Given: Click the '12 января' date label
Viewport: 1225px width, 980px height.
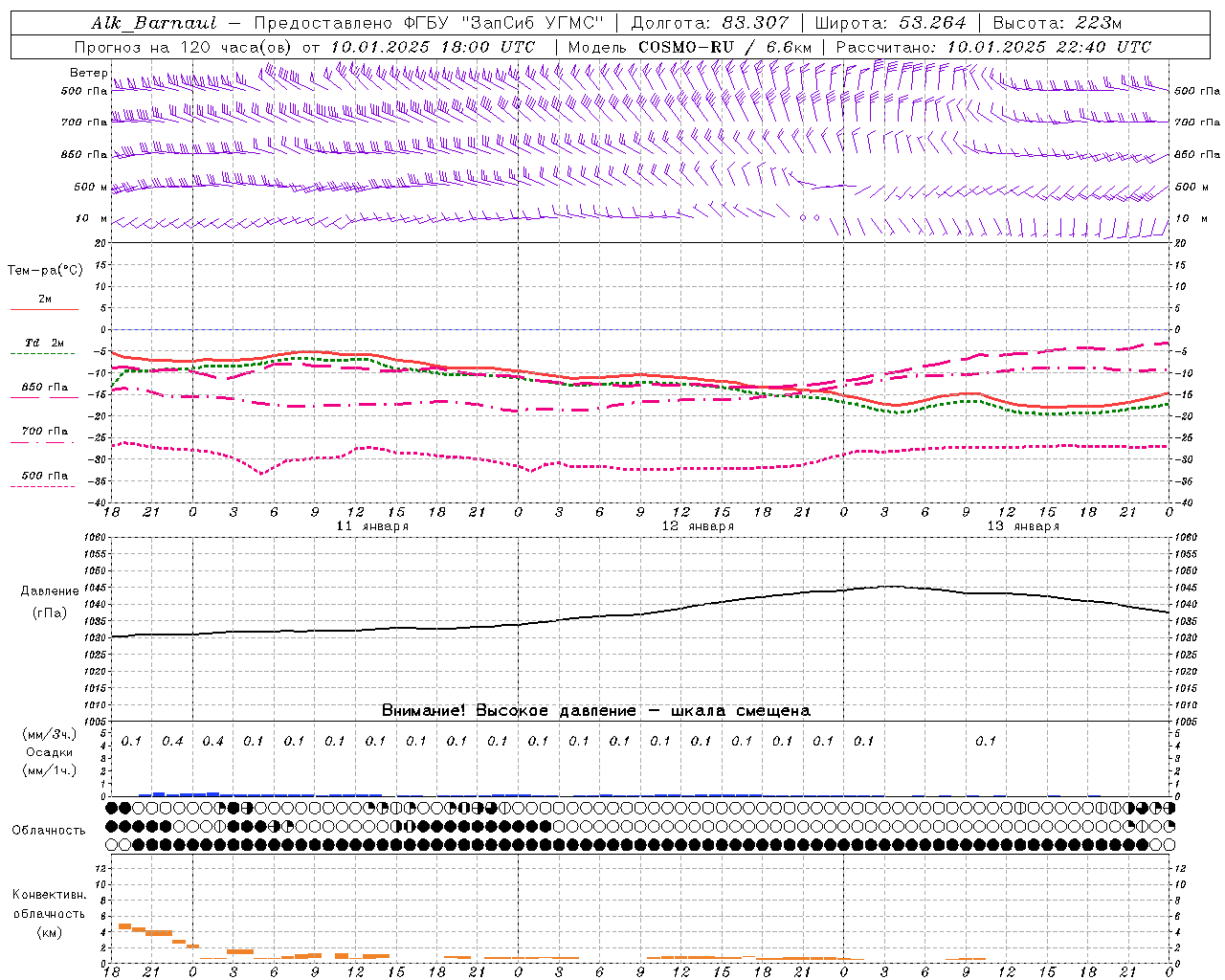Looking at the screenshot, I should click(x=699, y=526).
